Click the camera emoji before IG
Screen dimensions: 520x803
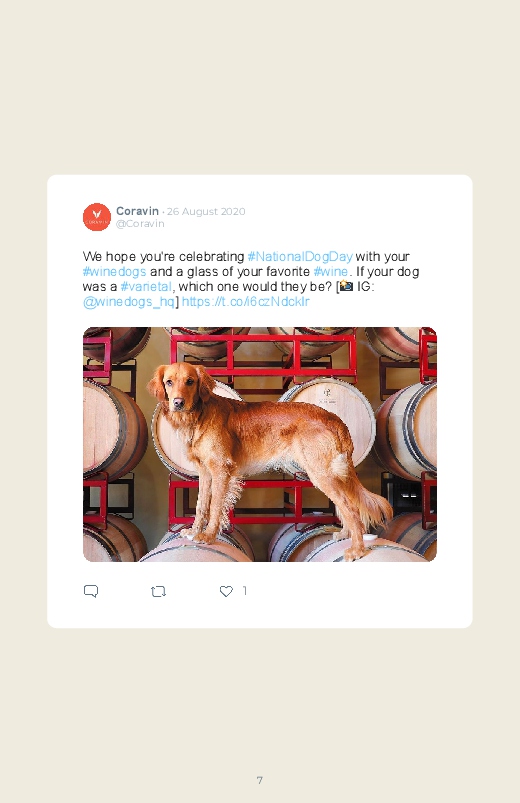coord(346,286)
